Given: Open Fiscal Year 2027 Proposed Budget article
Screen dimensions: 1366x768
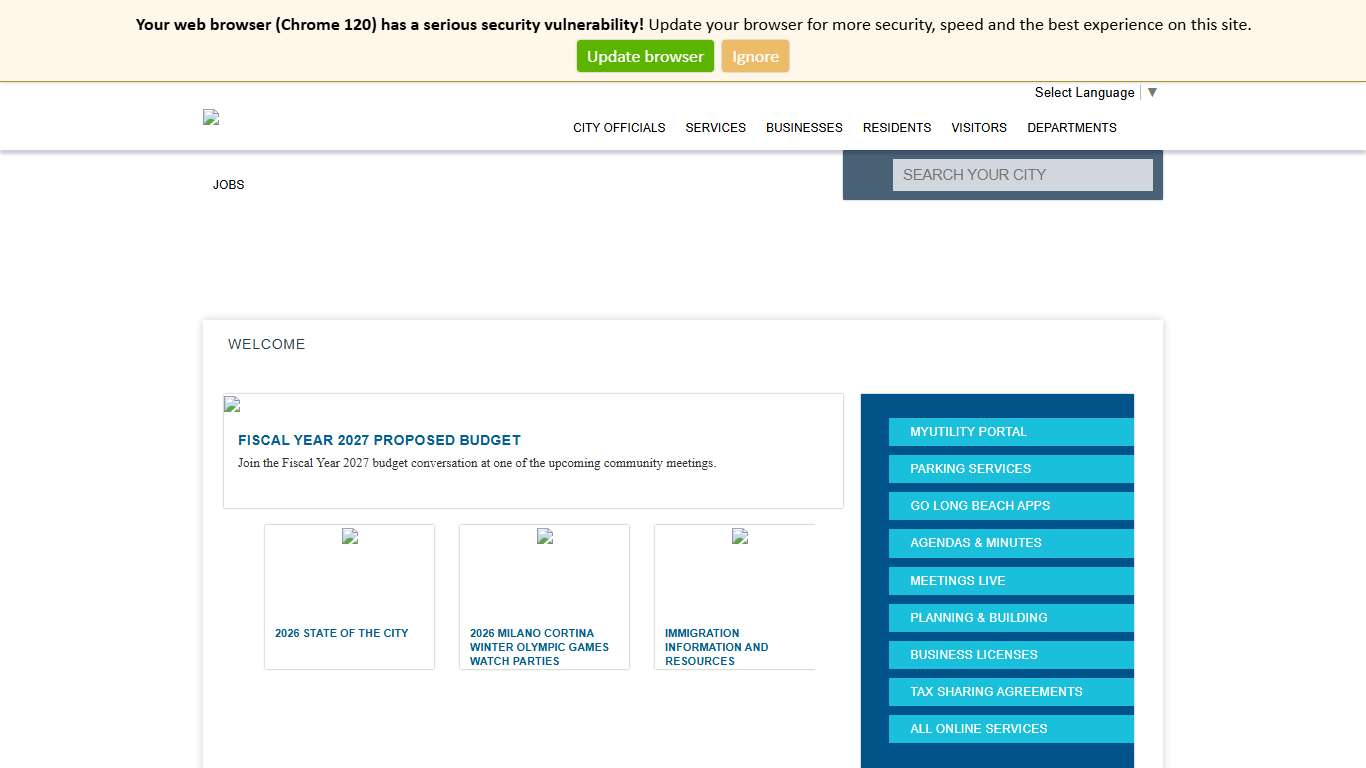Looking at the screenshot, I should point(379,440).
